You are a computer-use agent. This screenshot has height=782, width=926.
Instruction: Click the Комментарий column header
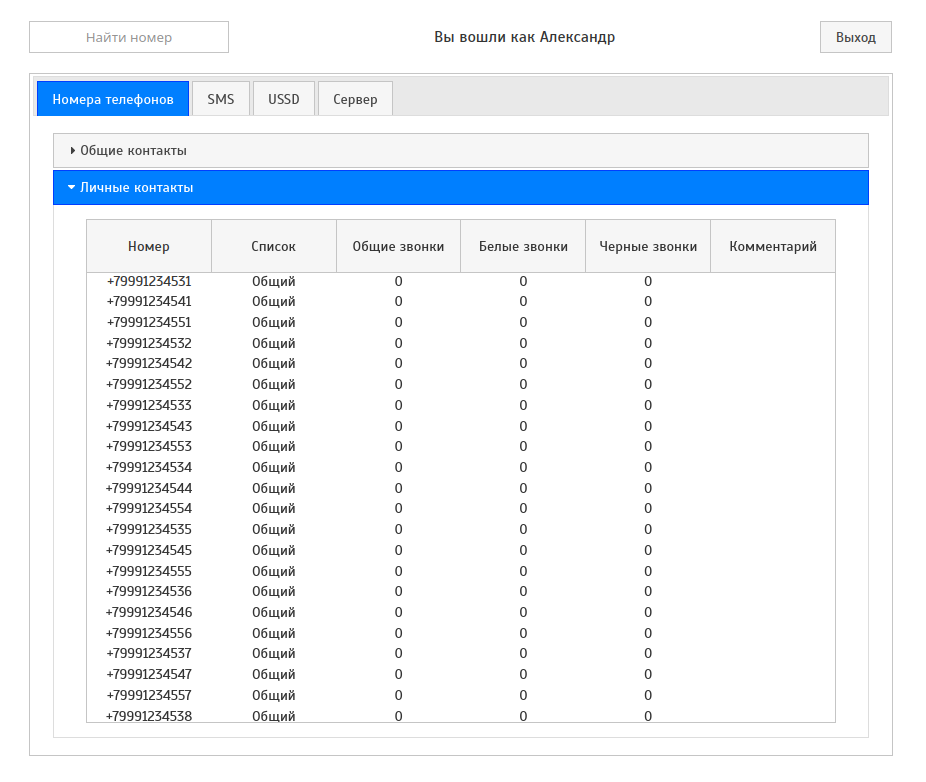point(773,246)
